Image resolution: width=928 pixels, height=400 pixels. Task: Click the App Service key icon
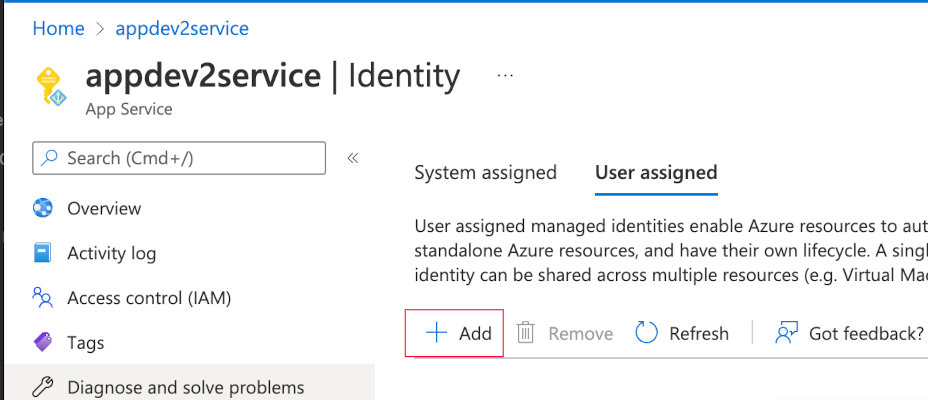pyautogui.click(x=50, y=86)
